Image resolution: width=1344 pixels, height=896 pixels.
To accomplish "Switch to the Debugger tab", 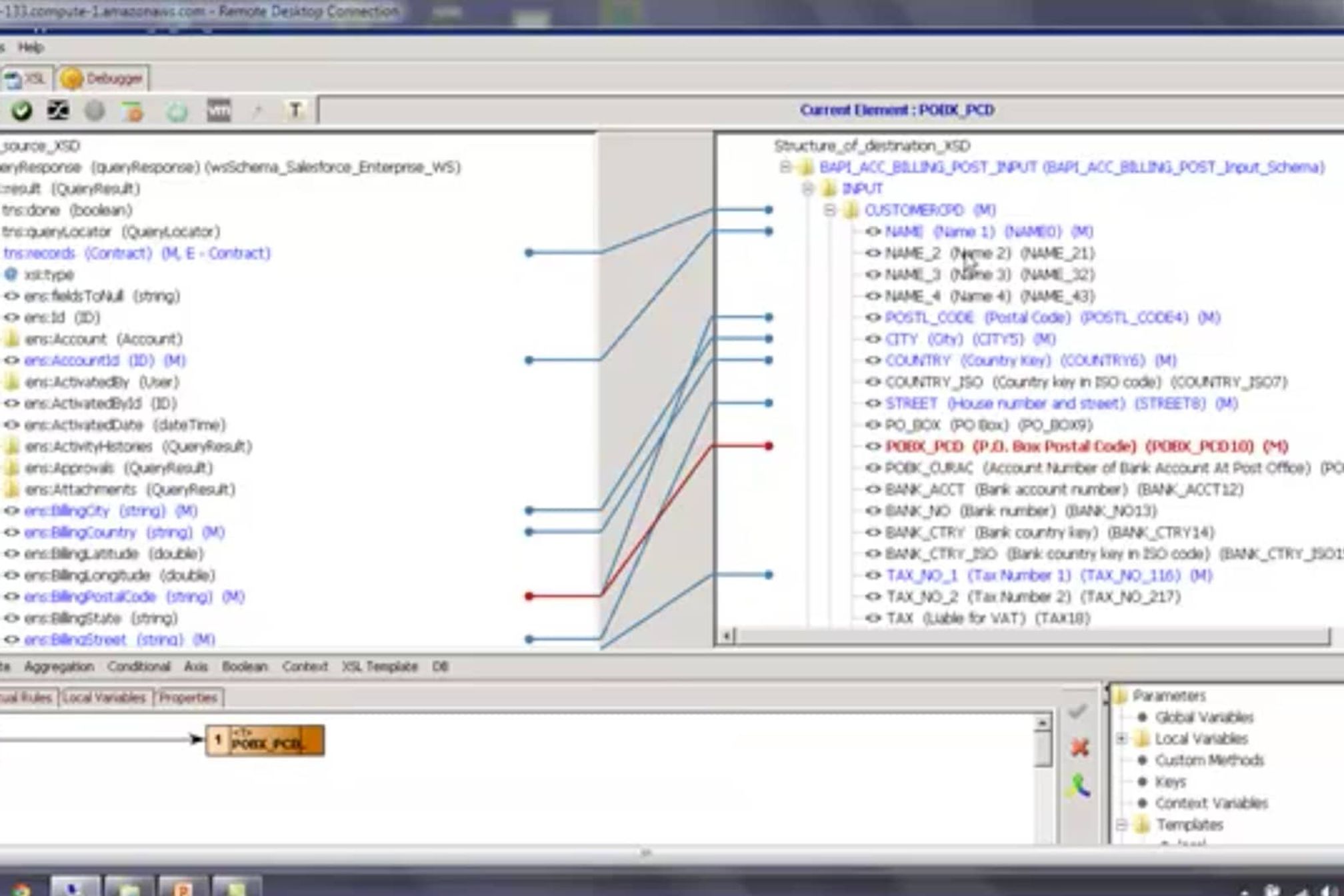I will [x=103, y=79].
